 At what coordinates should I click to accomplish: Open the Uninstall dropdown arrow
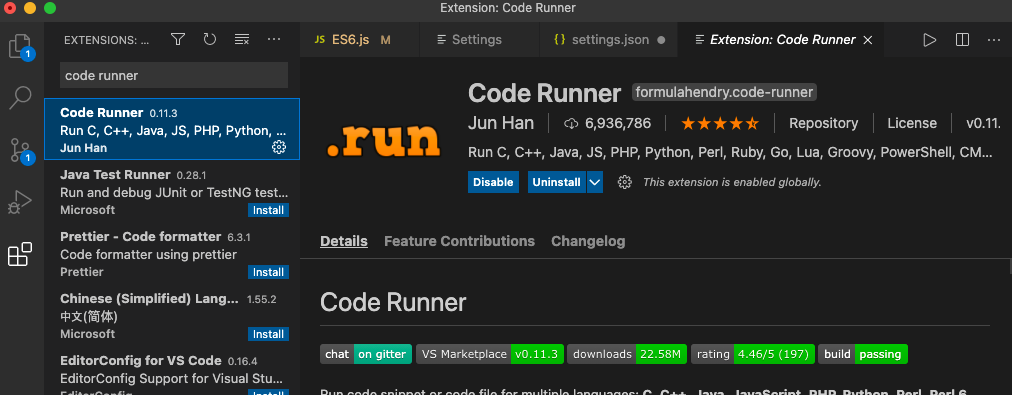[x=595, y=182]
